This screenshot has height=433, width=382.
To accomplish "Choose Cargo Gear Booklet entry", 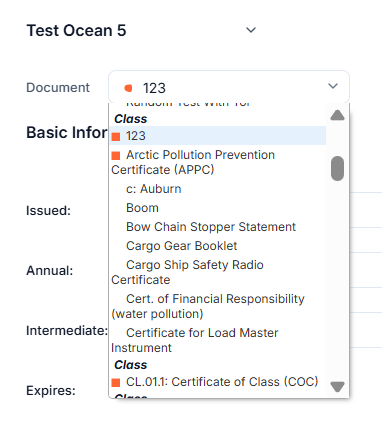I will [x=218, y=246].
